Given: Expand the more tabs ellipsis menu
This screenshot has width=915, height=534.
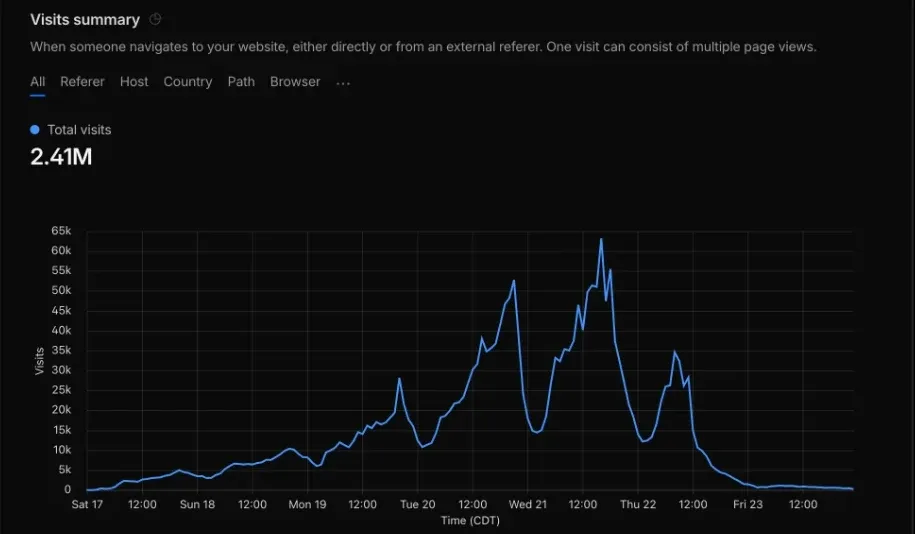Looking at the screenshot, I should tap(343, 83).
